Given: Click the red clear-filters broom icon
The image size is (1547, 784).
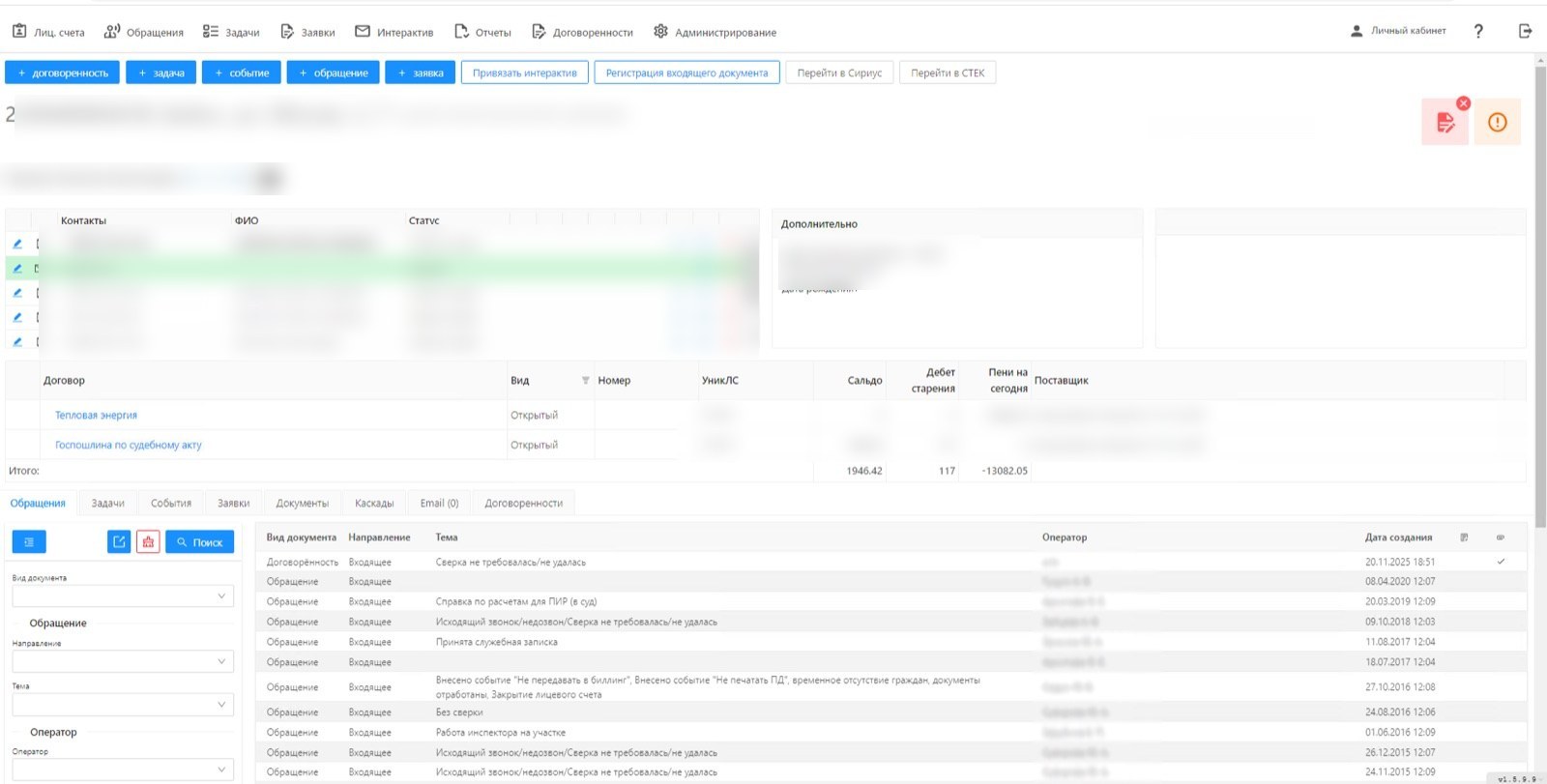Looking at the screenshot, I should click(148, 542).
